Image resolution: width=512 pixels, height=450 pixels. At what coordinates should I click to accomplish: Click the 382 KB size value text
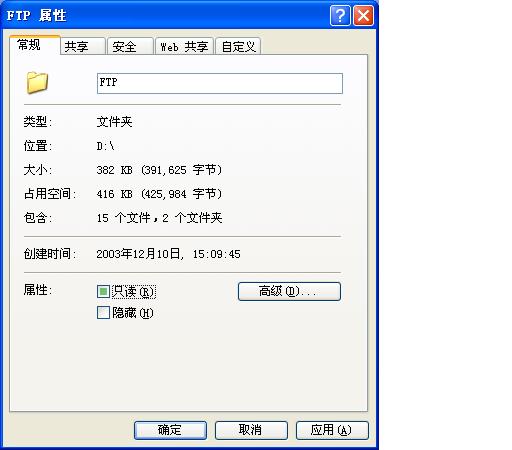(x=114, y=170)
